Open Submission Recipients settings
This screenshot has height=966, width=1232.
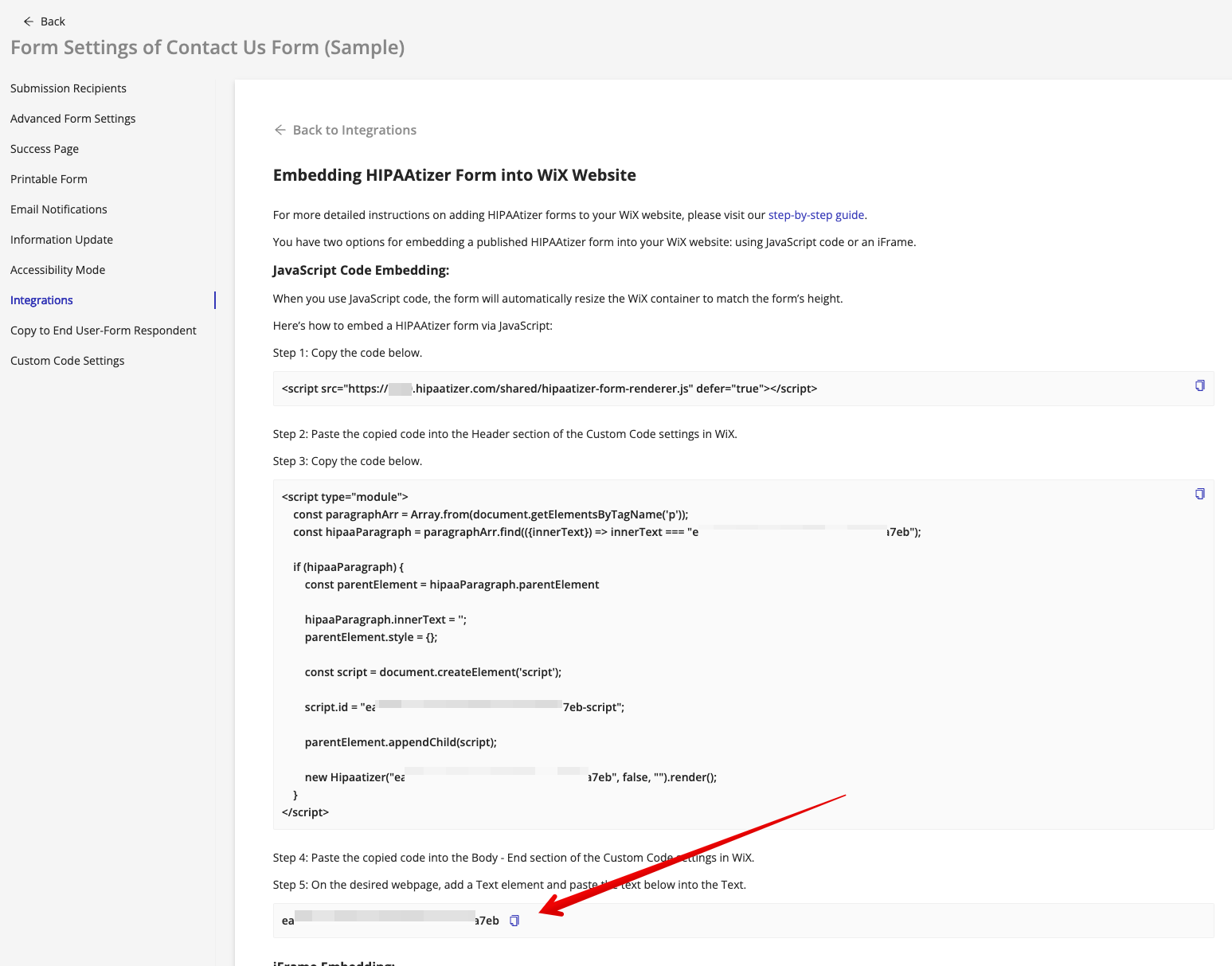(x=68, y=88)
